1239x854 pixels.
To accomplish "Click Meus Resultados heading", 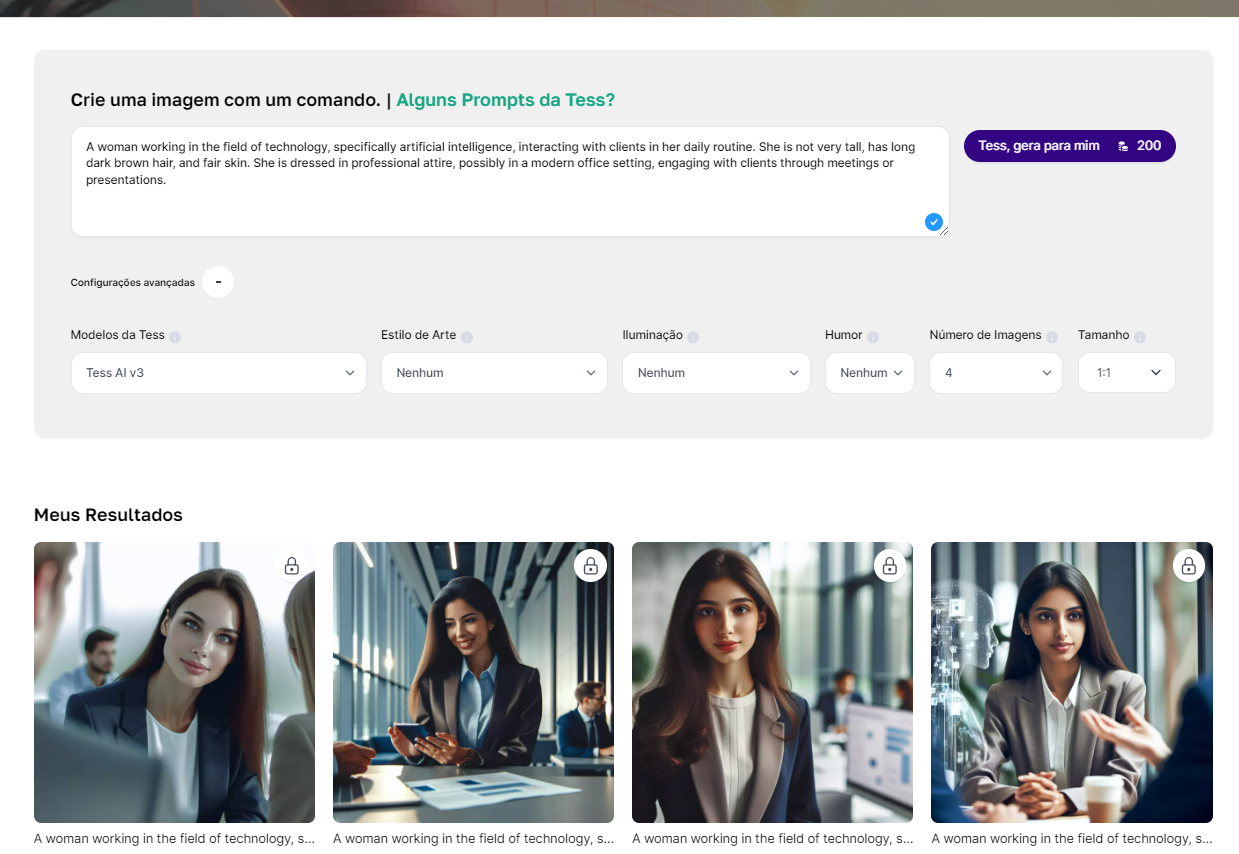I will [x=108, y=515].
